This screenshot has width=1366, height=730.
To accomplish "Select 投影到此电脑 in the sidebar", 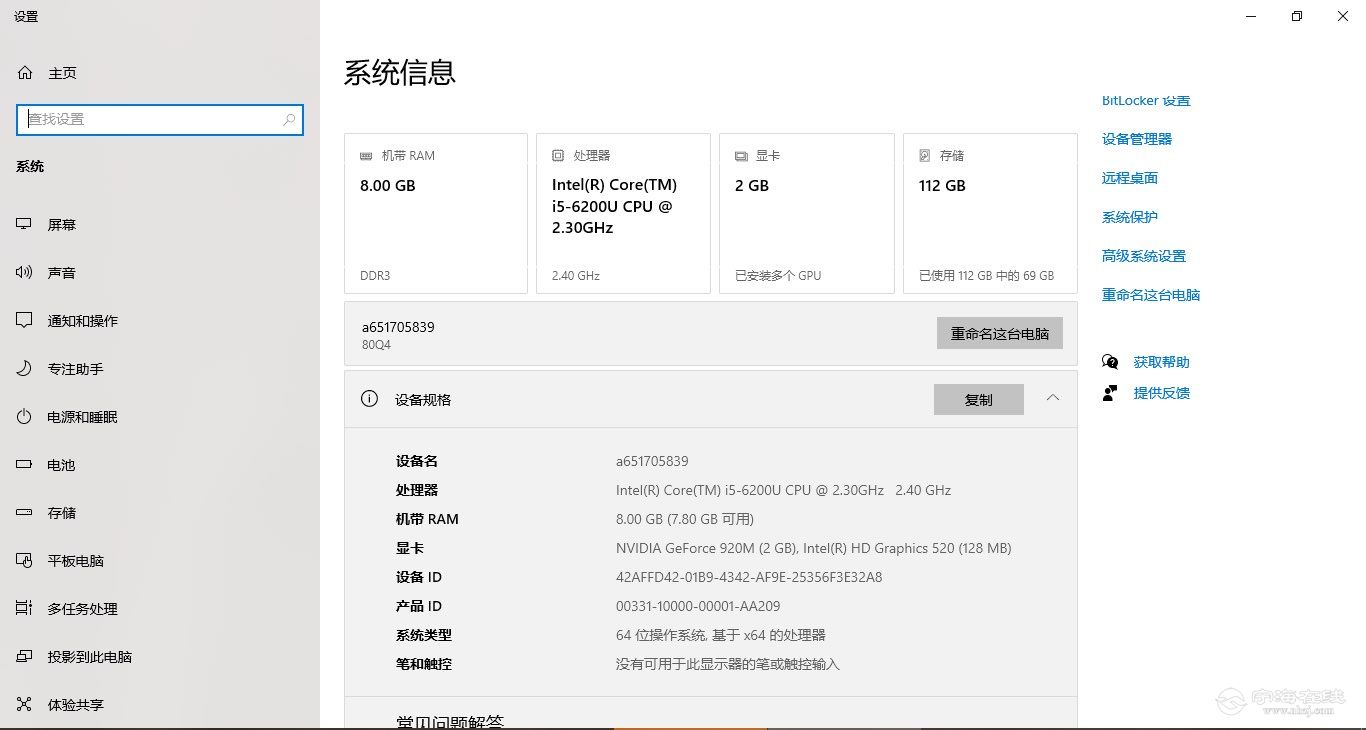I will [89, 657].
